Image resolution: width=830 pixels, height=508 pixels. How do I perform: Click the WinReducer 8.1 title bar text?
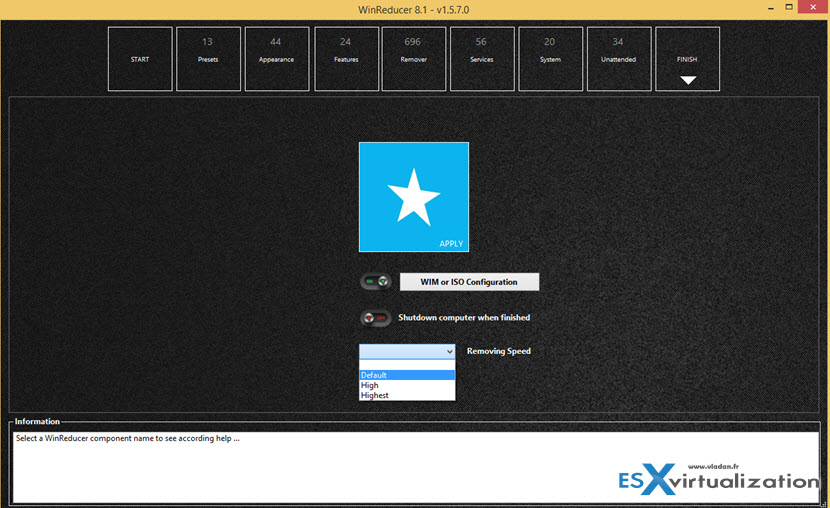[x=413, y=10]
